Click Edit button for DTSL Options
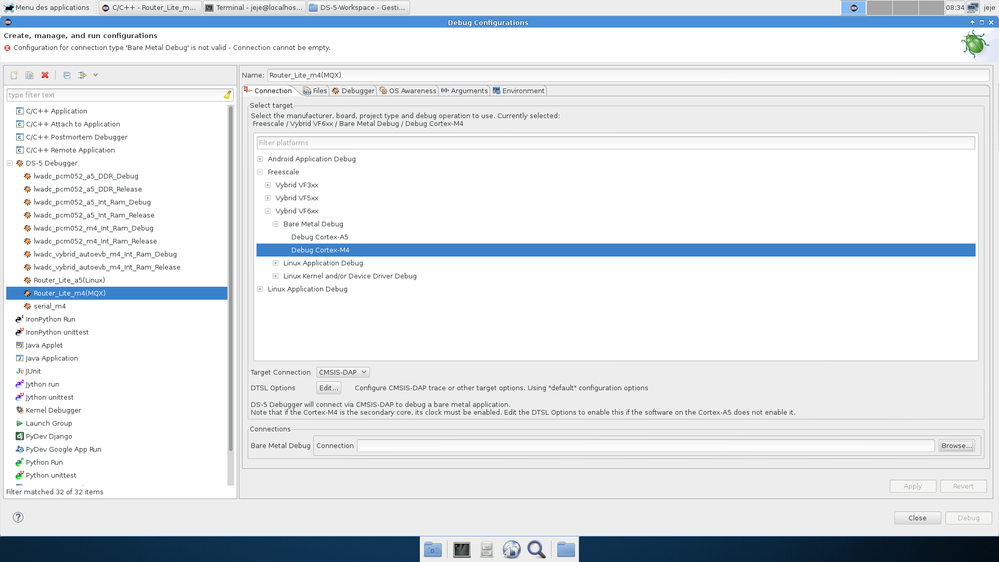999x562 pixels. [x=328, y=388]
